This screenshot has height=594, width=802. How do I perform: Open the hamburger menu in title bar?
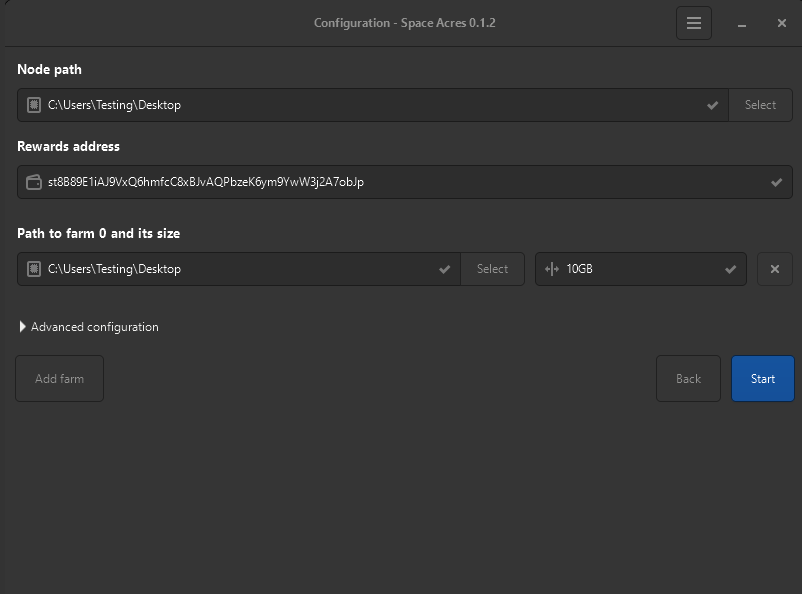coord(694,23)
